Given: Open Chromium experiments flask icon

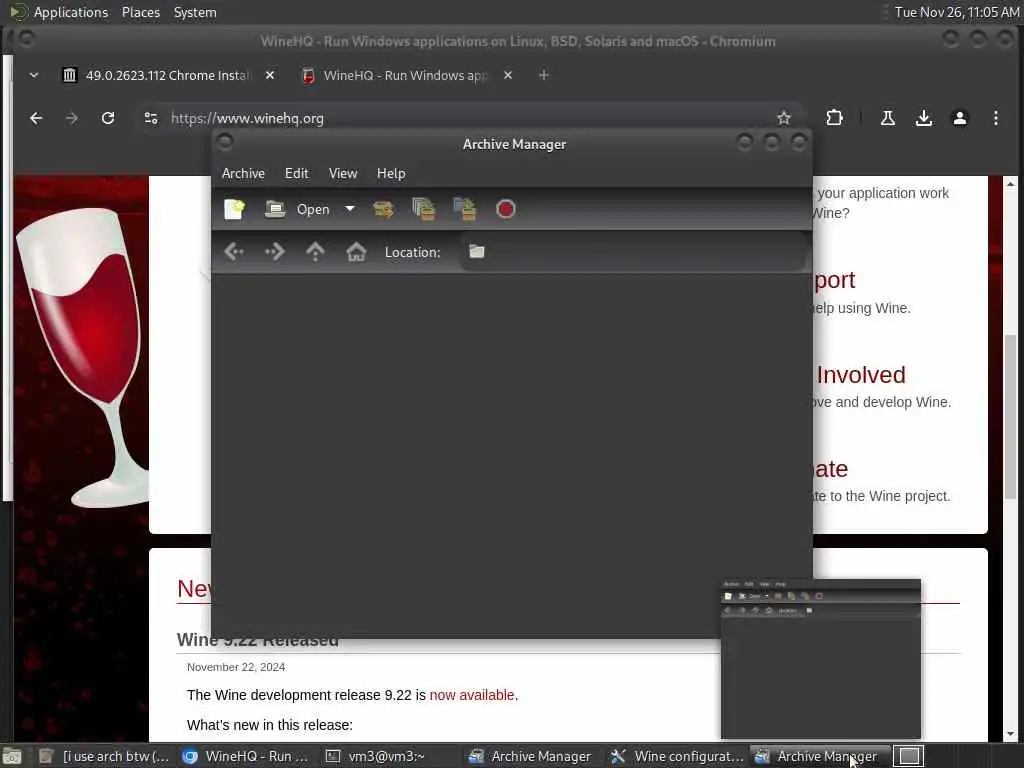Looking at the screenshot, I should pos(888,118).
